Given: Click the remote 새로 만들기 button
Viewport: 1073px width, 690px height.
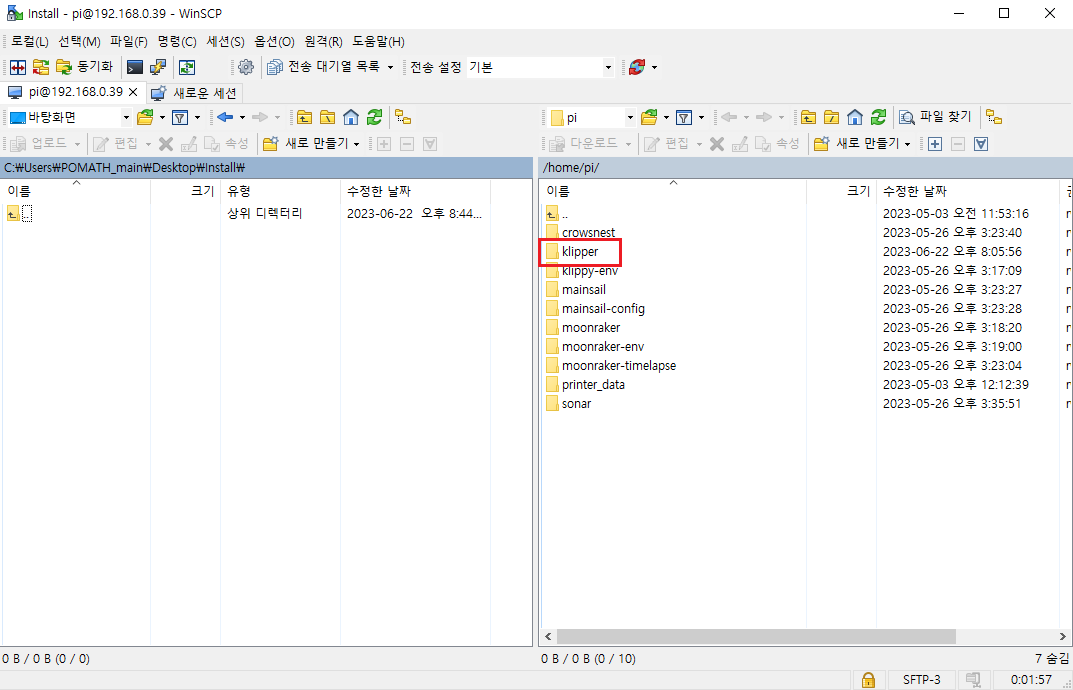Looking at the screenshot, I should [x=857, y=144].
